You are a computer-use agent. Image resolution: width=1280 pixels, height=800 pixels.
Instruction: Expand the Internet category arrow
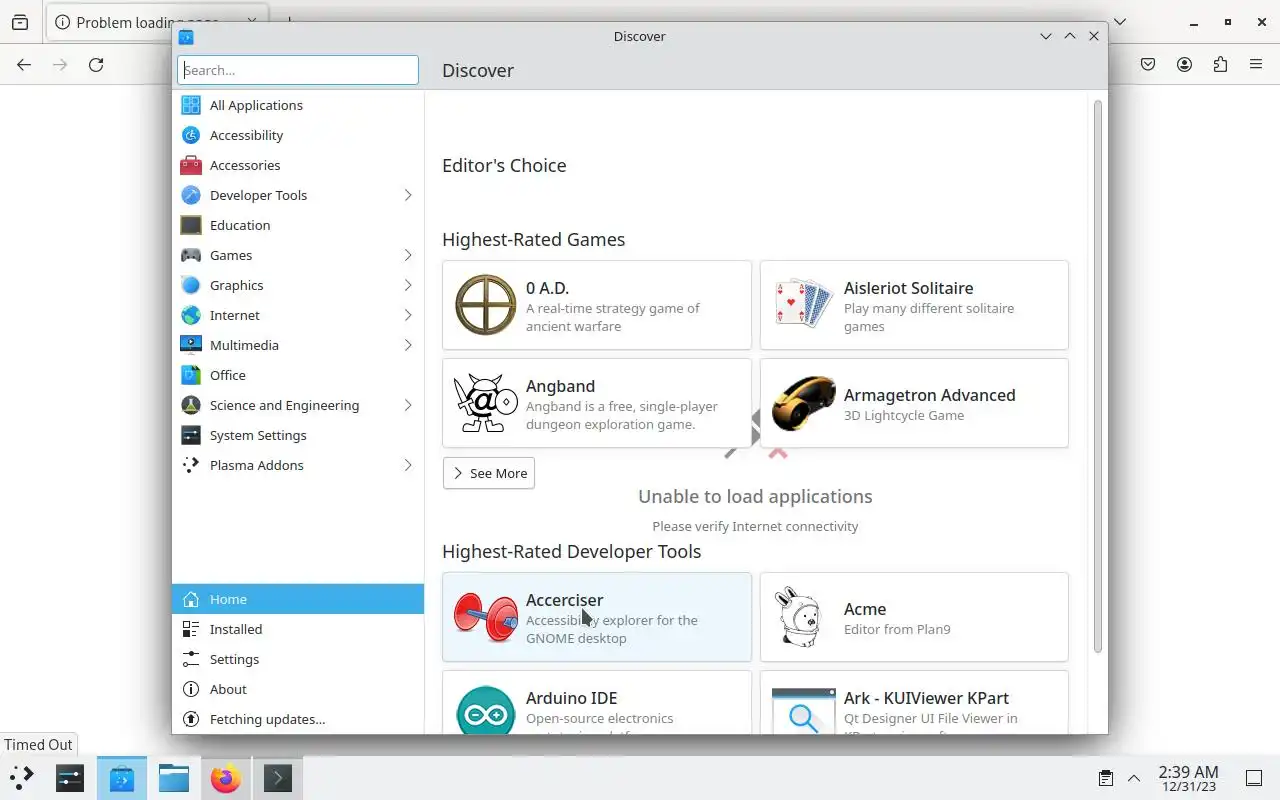click(x=408, y=315)
